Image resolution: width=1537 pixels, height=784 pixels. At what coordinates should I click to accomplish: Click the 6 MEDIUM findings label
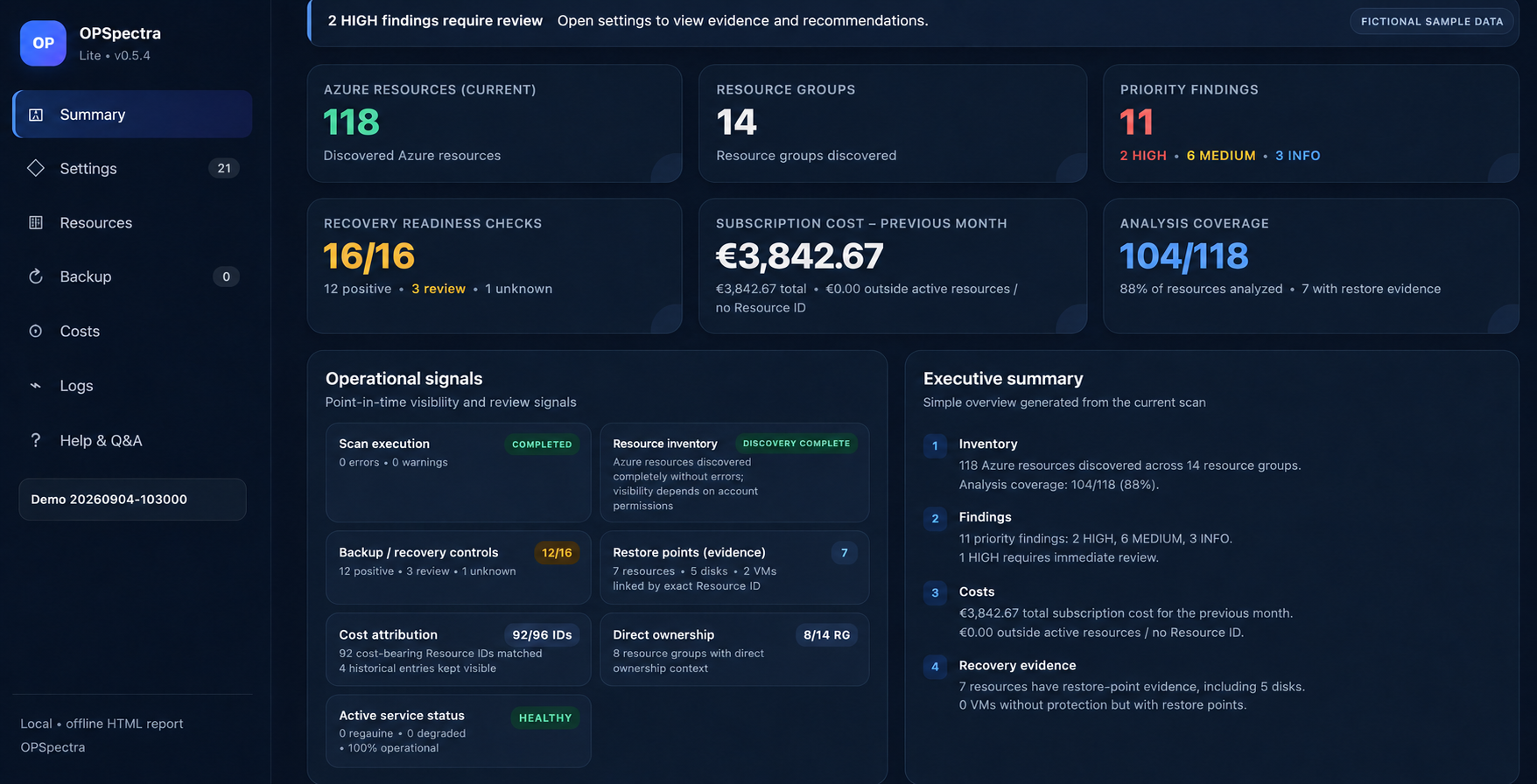1221,156
